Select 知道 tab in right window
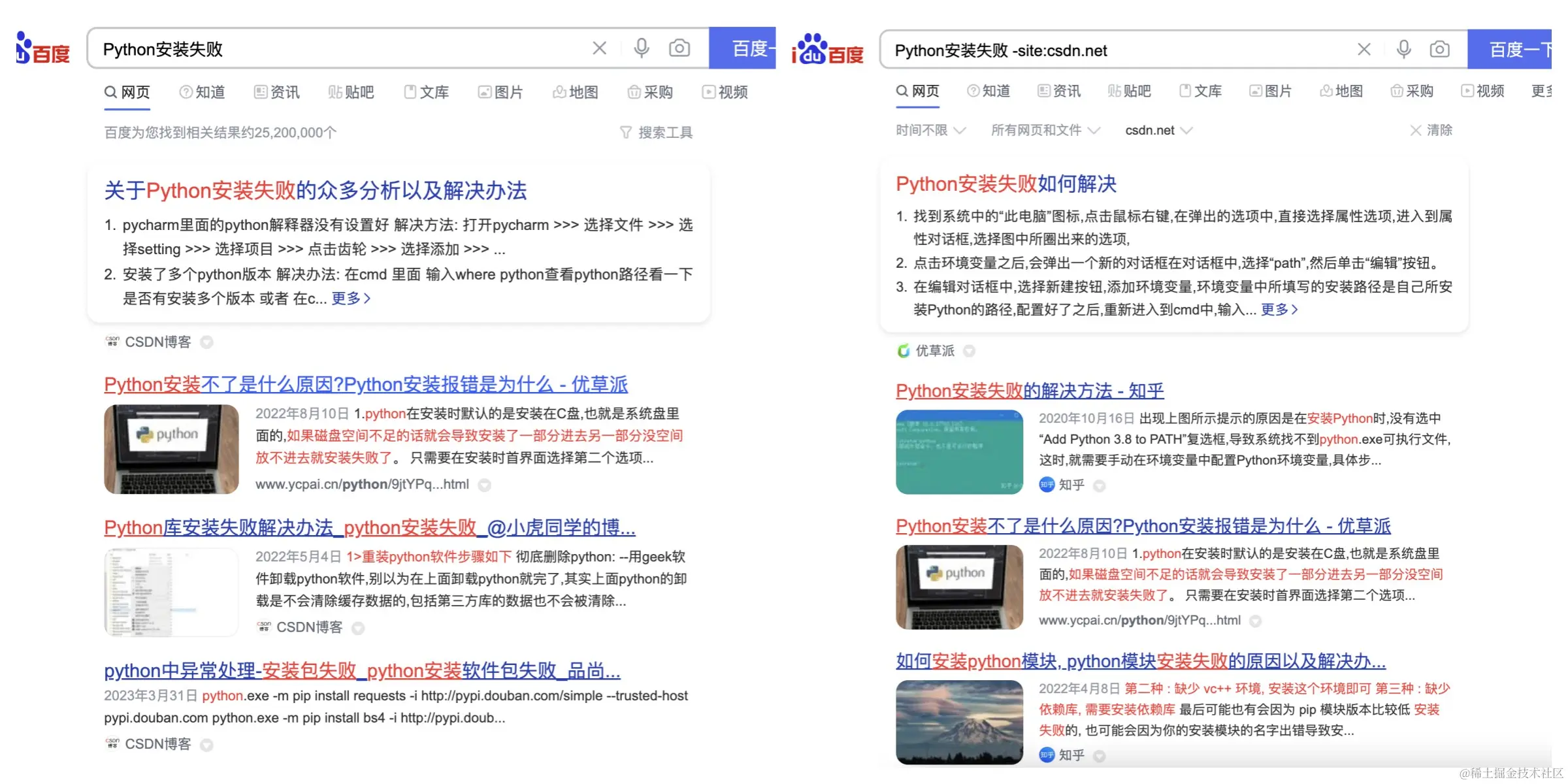Image resolution: width=1568 pixels, height=784 pixels. pyautogui.click(x=988, y=91)
